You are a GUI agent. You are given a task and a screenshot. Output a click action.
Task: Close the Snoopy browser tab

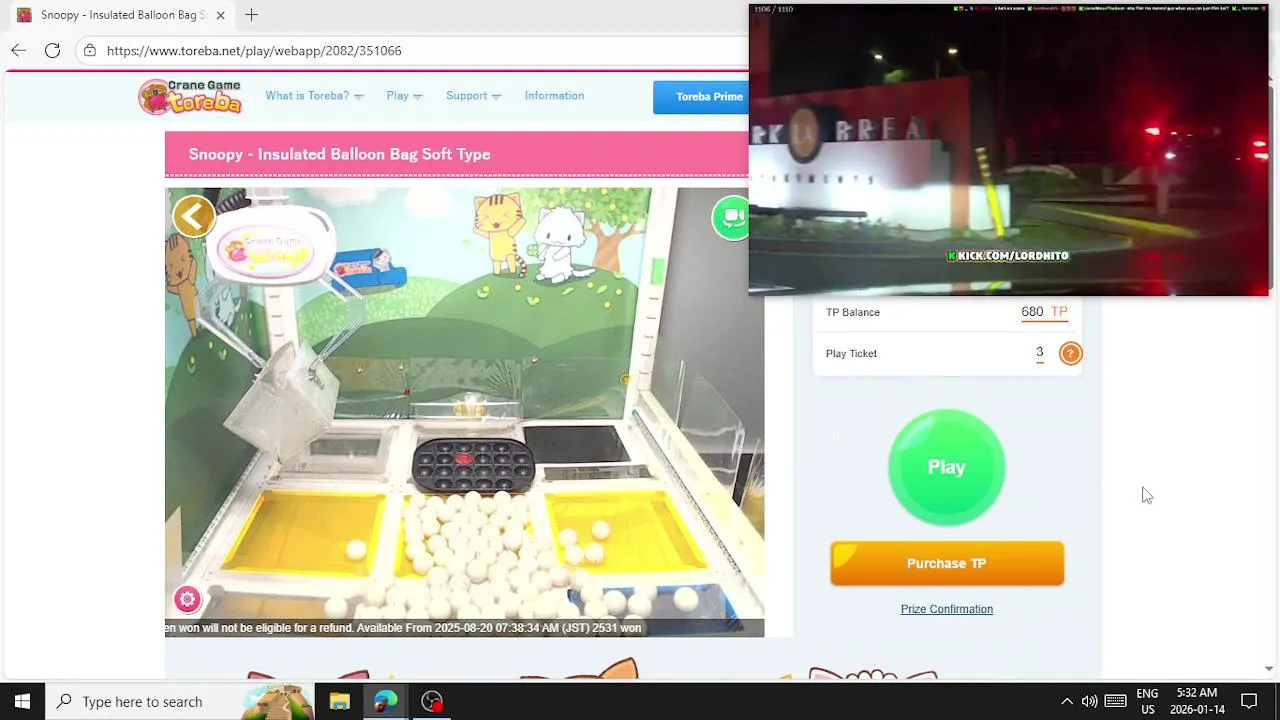[220, 15]
